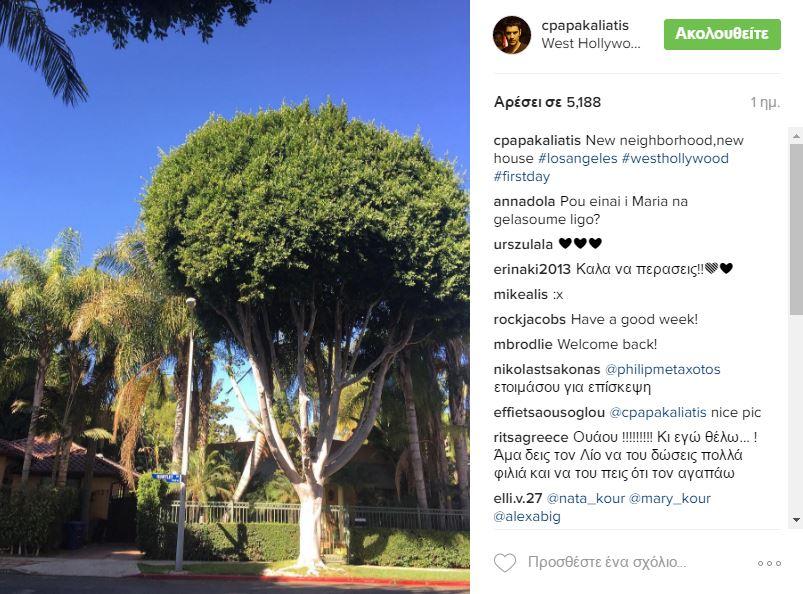View the Αρέσει σε 5,188 likes list
Image resolution: width=803 pixels, height=594 pixels.
[547, 102]
